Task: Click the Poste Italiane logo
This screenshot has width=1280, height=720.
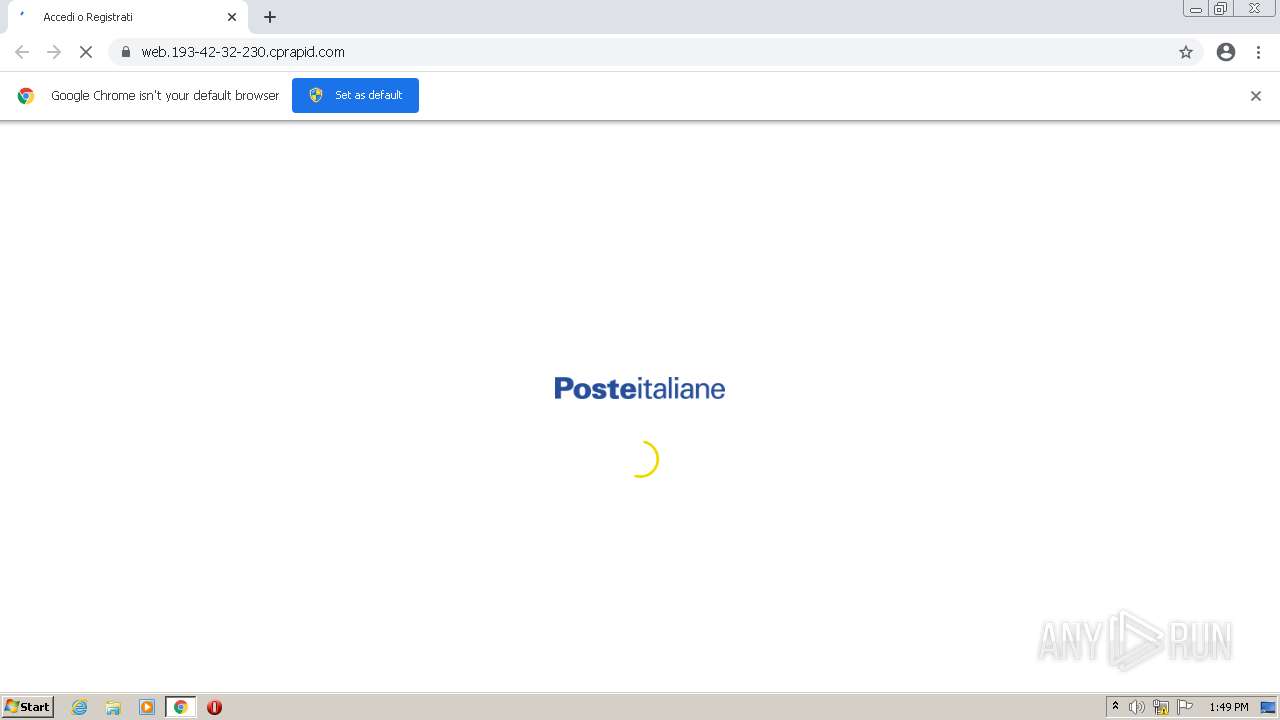Action: pyautogui.click(x=640, y=388)
